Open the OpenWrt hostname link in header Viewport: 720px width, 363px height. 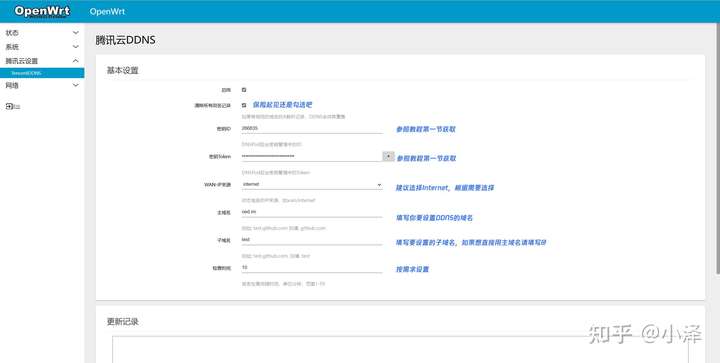point(107,11)
